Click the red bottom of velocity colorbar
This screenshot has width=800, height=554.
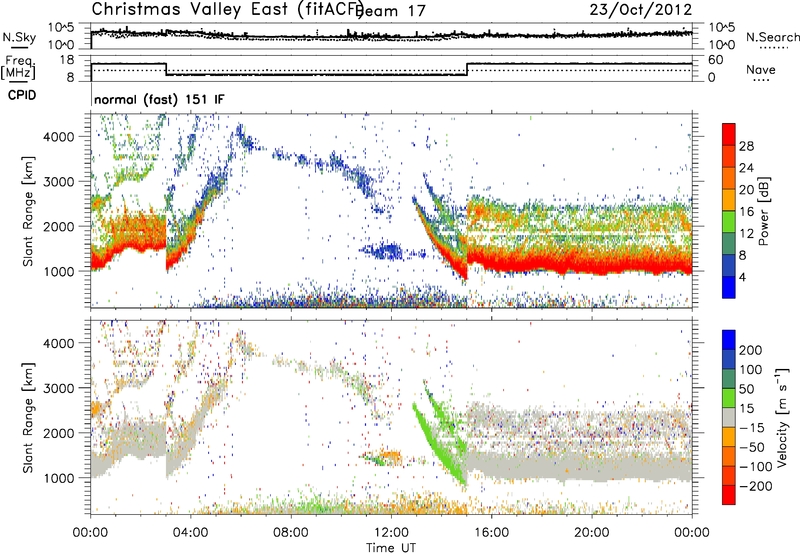pos(729,495)
